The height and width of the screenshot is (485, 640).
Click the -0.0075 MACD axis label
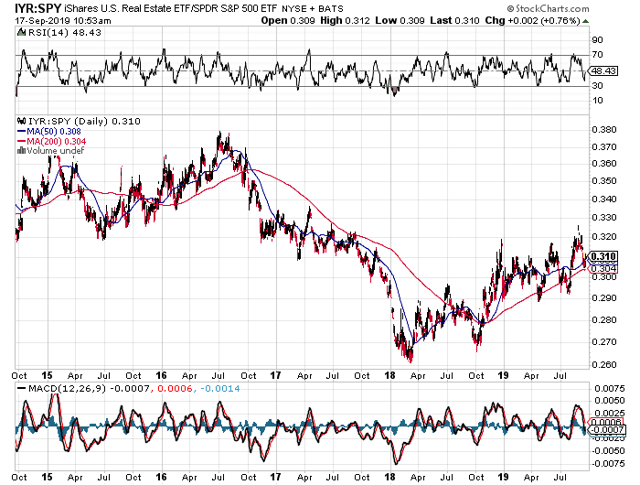(607, 464)
